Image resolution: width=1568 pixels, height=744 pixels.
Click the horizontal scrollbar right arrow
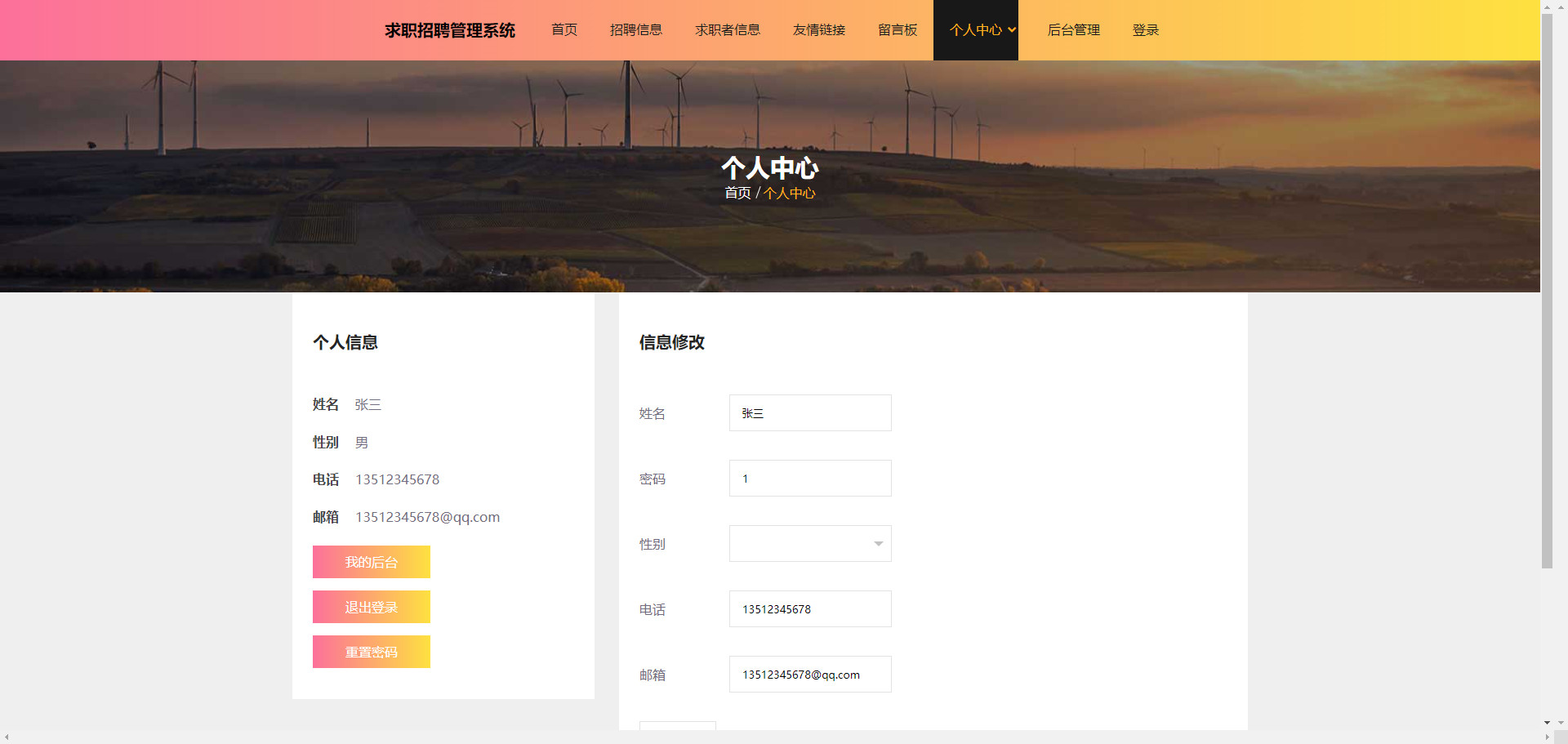[x=1547, y=737]
